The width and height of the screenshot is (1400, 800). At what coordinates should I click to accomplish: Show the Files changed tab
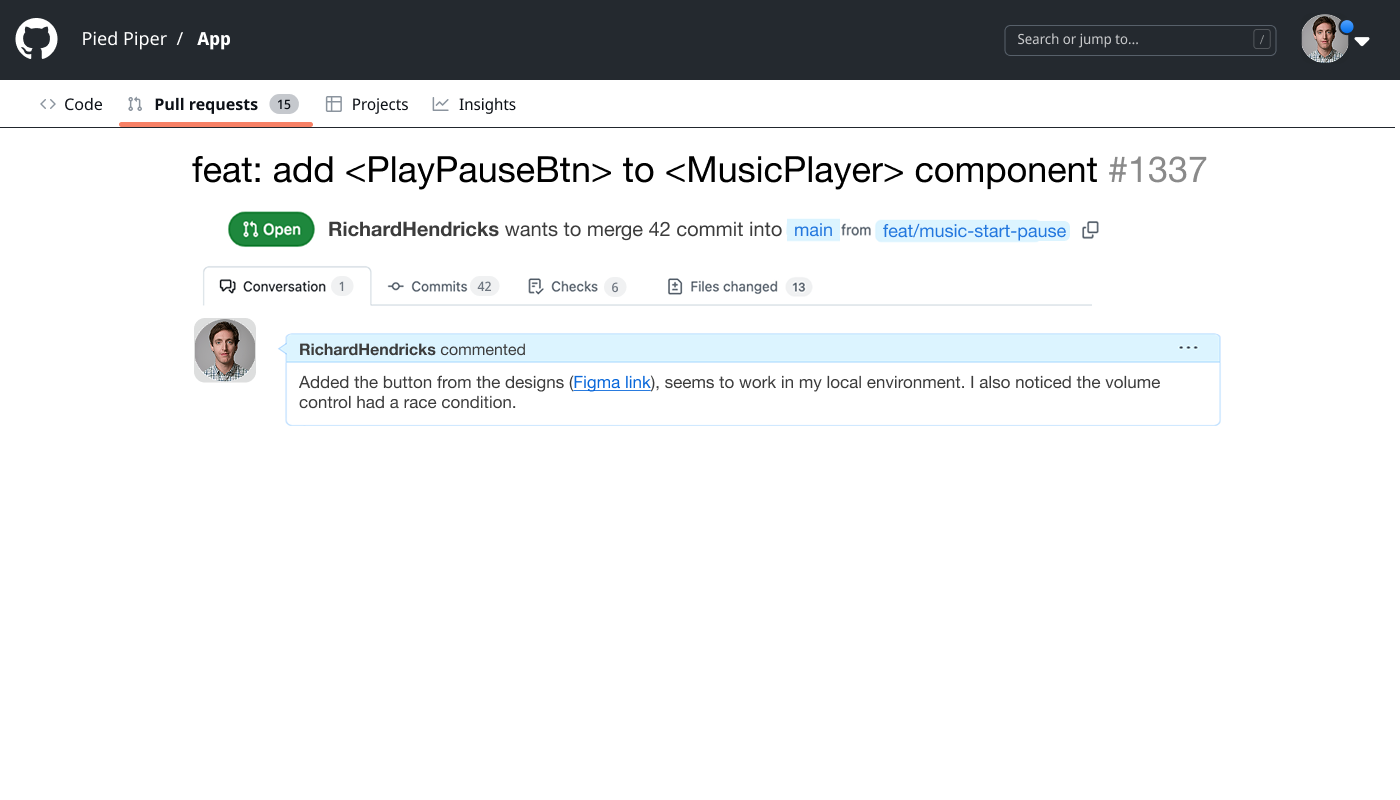[738, 286]
